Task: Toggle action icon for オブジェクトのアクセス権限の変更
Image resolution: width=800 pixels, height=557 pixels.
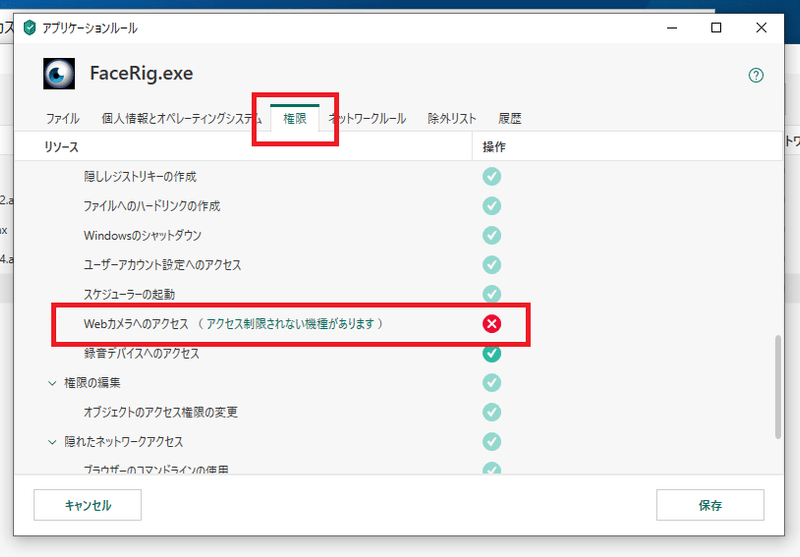Action: (492, 412)
